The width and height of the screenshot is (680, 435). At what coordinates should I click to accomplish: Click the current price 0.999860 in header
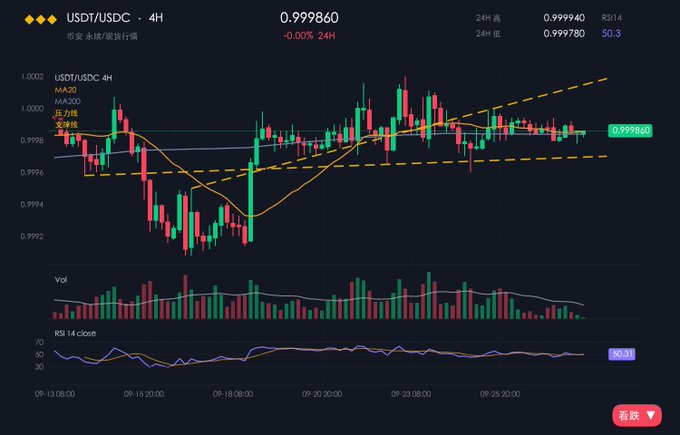(x=309, y=18)
